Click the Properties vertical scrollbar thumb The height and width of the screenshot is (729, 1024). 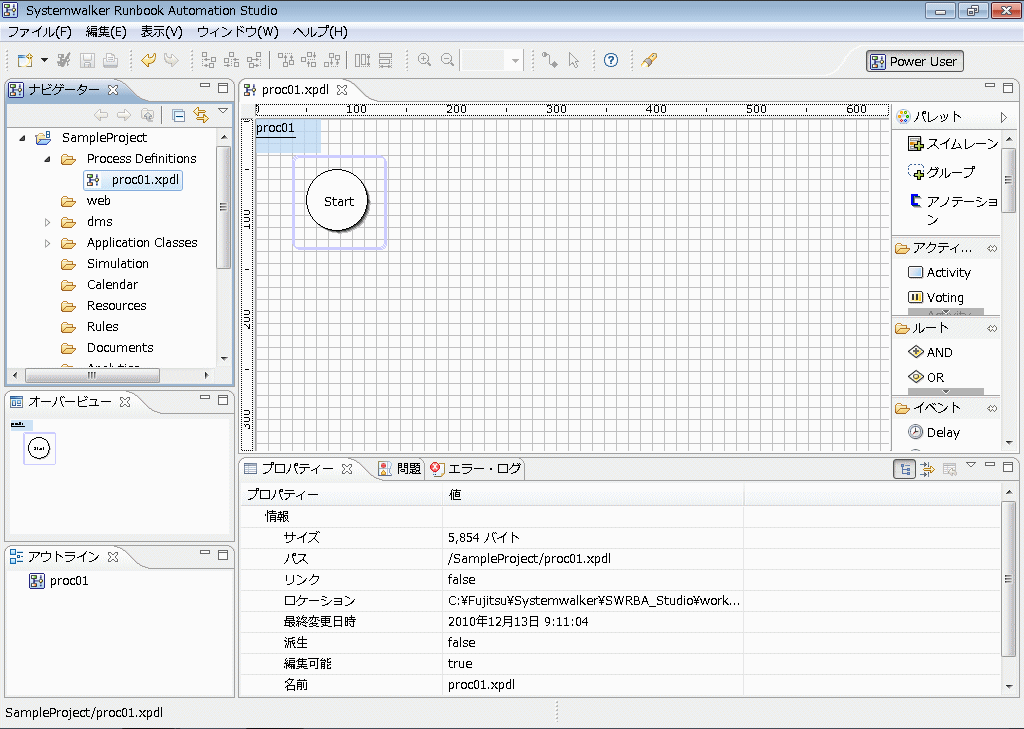pos(1009,579)
